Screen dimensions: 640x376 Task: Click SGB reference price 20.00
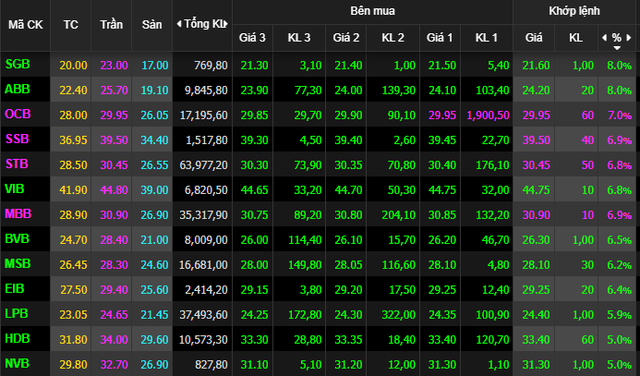pos(73,65)
